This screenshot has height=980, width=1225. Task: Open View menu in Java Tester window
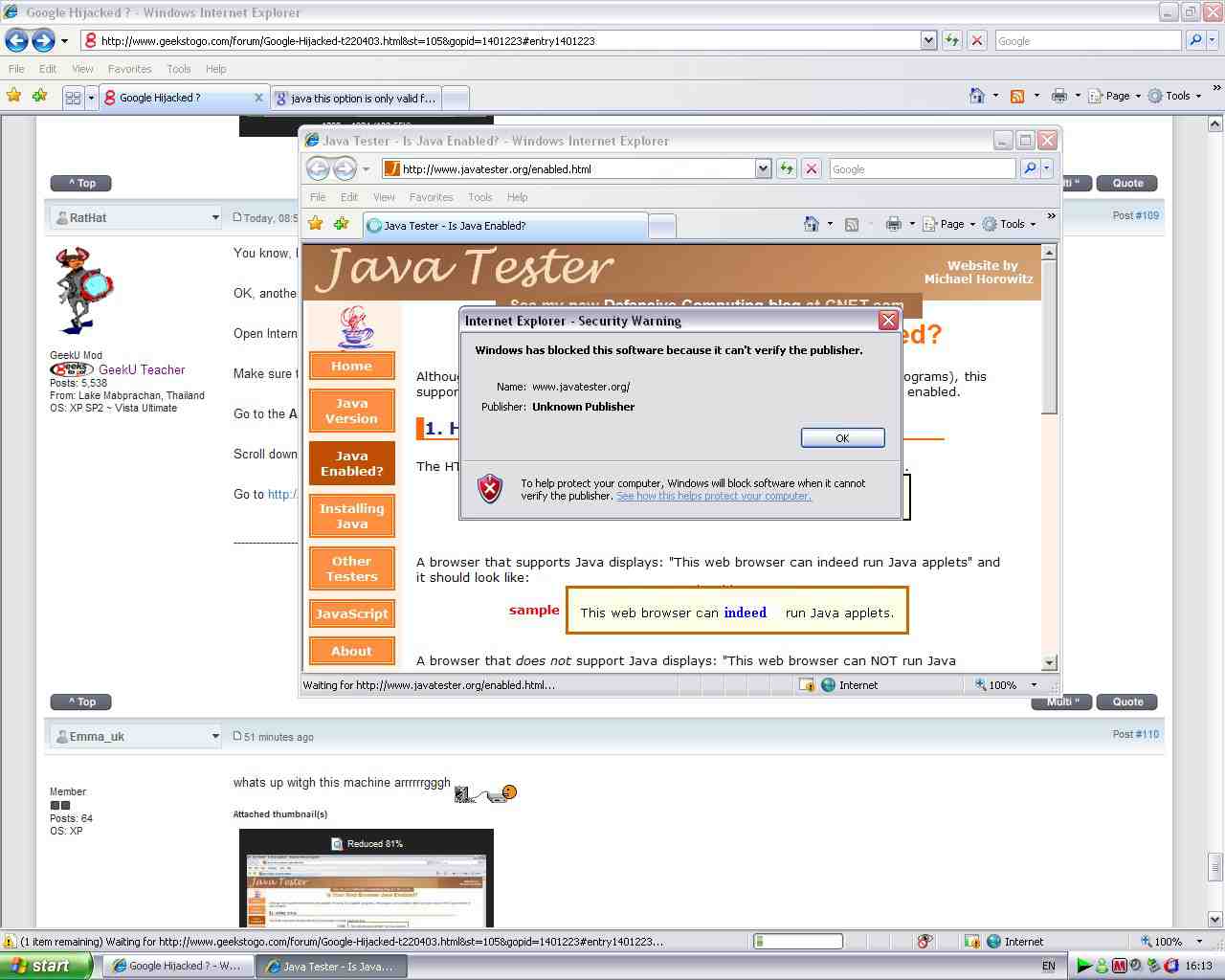click(x=384, y=197)
